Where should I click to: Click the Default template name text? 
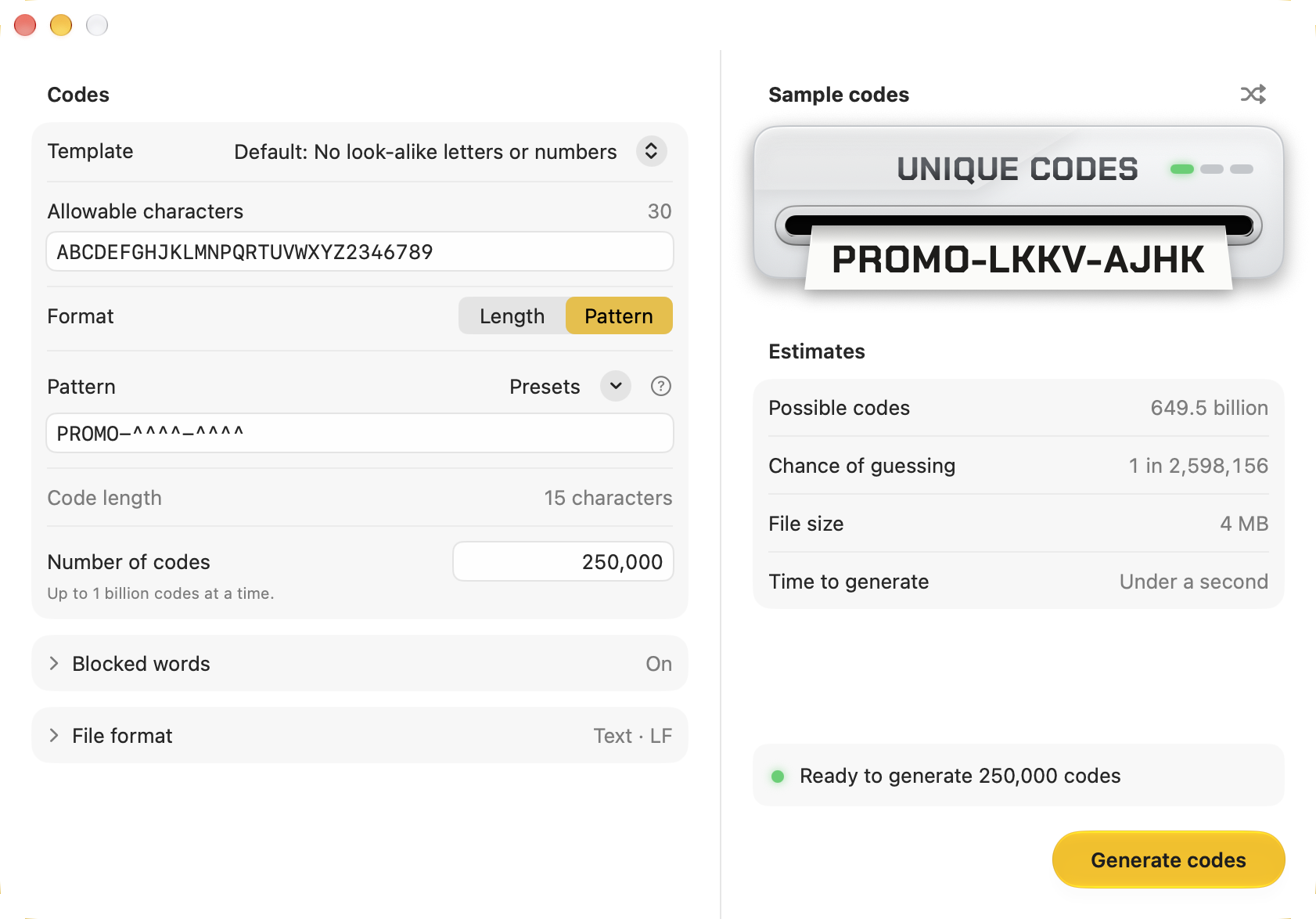tap(426, 152)
